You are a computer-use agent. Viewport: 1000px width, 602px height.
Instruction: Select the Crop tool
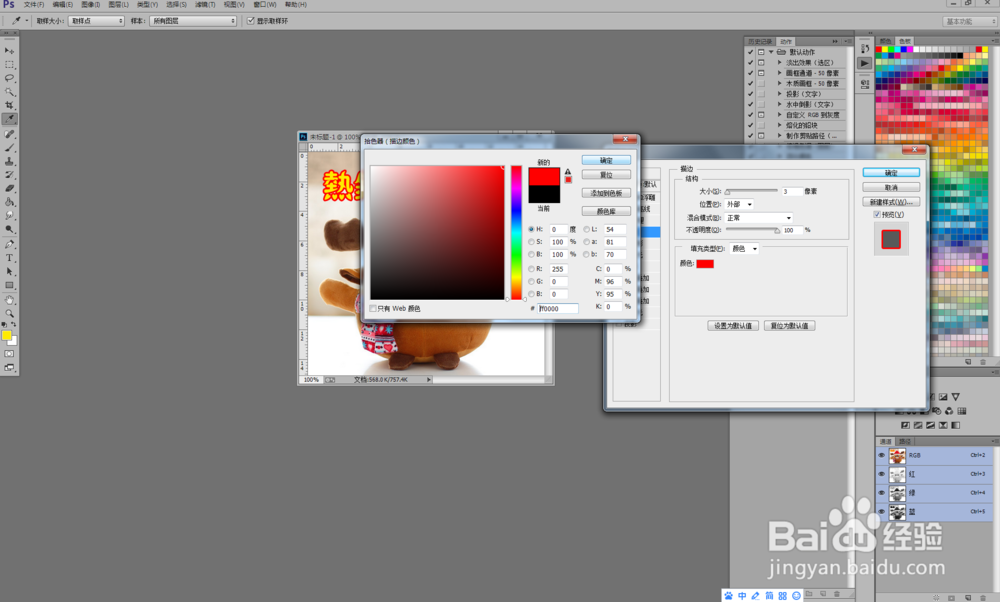(10, 105)
